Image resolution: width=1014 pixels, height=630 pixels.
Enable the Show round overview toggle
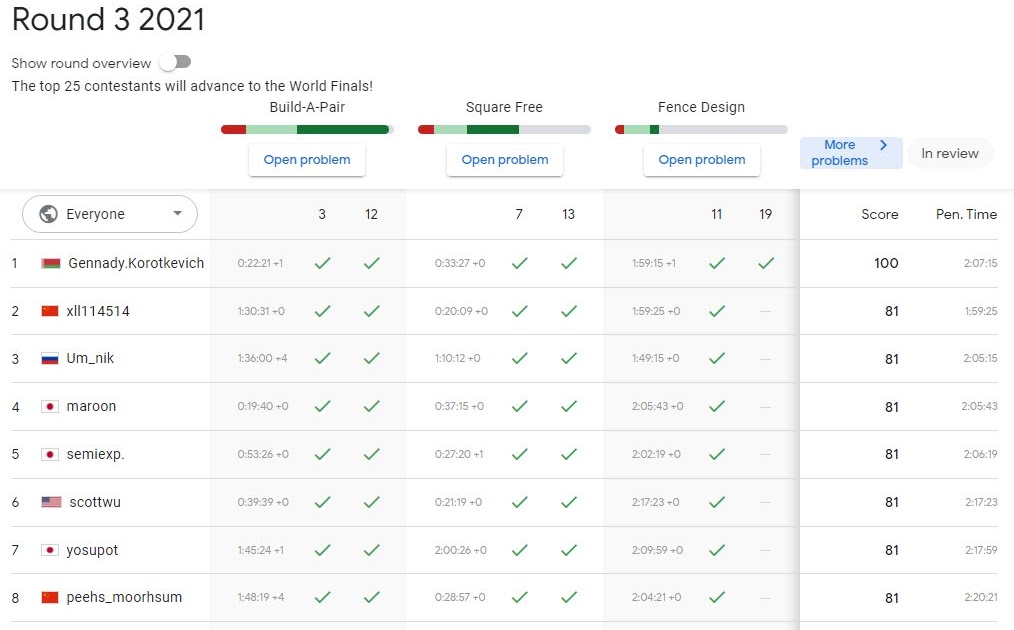pyautogui.click(x=175, y=61)
